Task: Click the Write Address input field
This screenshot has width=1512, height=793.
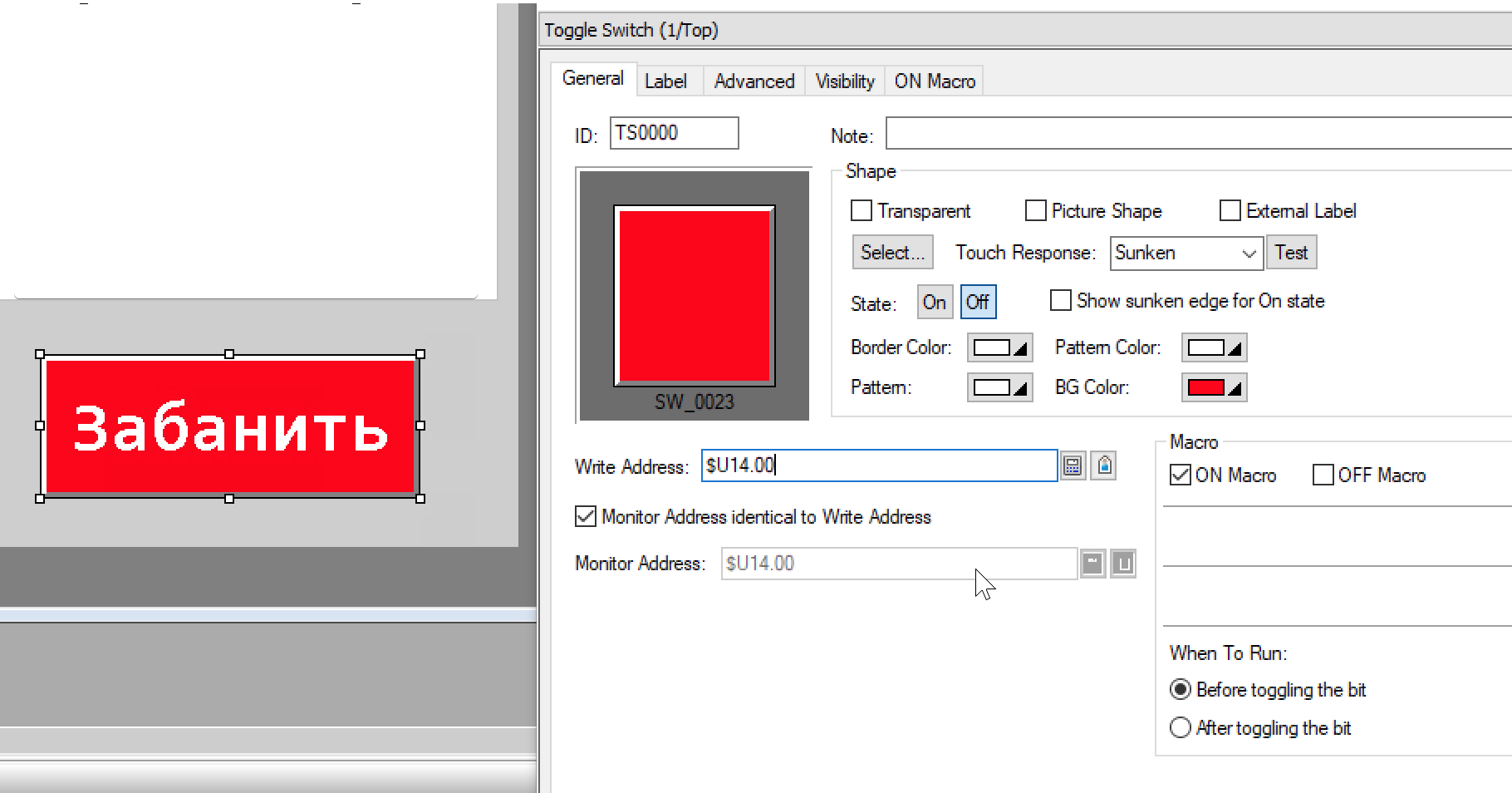Action: (x=879, y=465)
